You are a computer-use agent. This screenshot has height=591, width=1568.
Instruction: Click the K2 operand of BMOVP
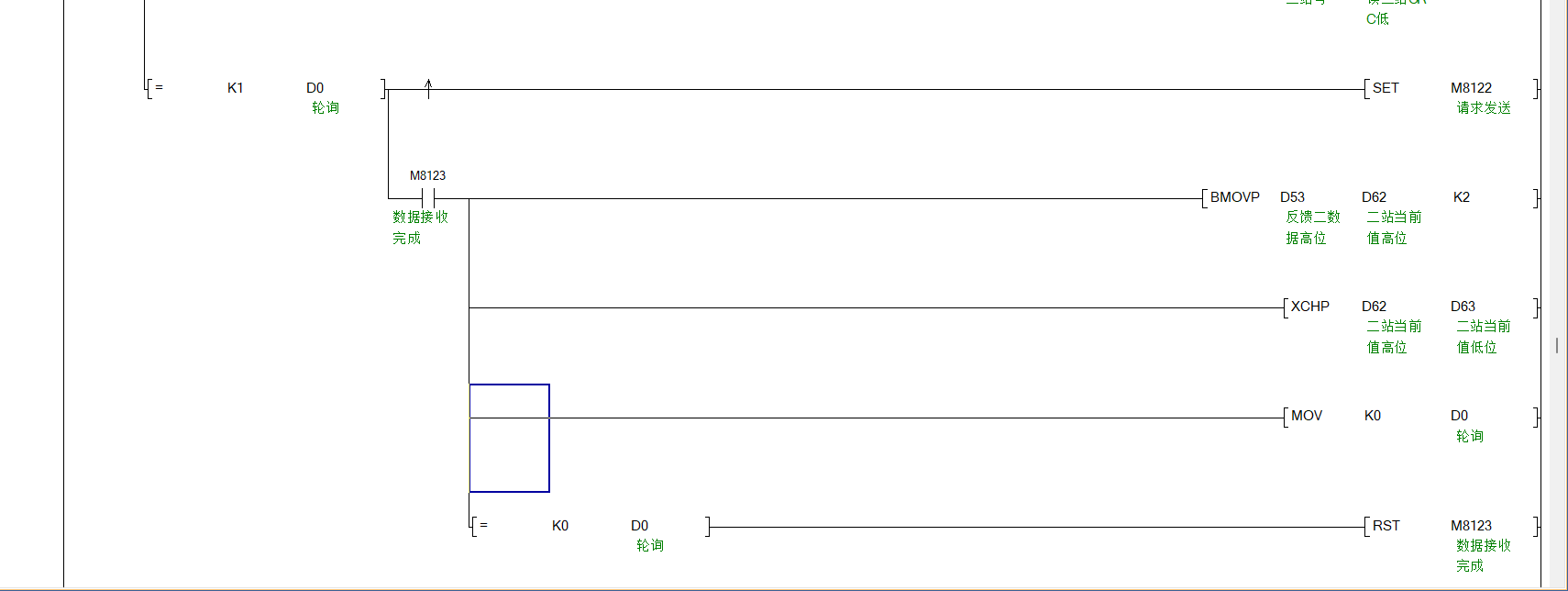pyautogui.click(x=1462, y=197)
